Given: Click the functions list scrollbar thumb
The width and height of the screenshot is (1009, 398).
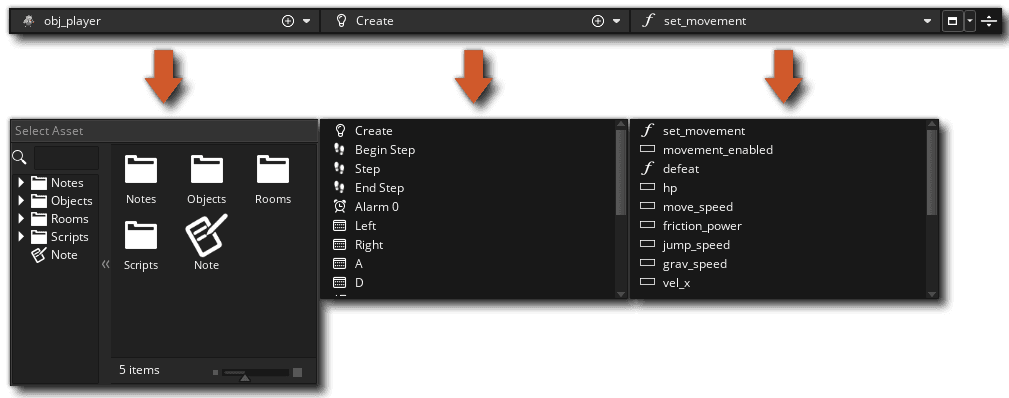Looking at the screenshot, I should (x=932, y=172).
